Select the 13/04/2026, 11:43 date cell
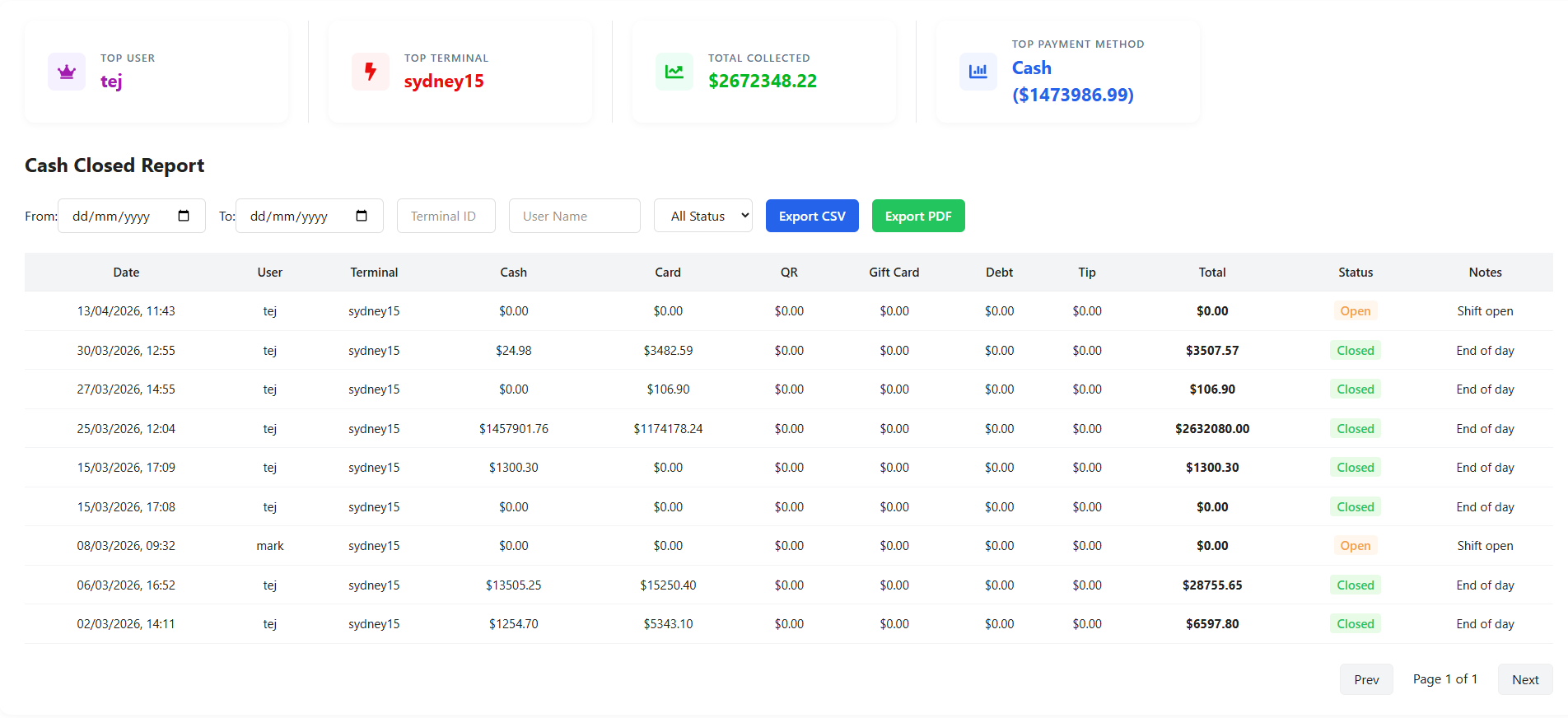The width and height of the screenshot is (1568, 718). [x=126, y=311]
